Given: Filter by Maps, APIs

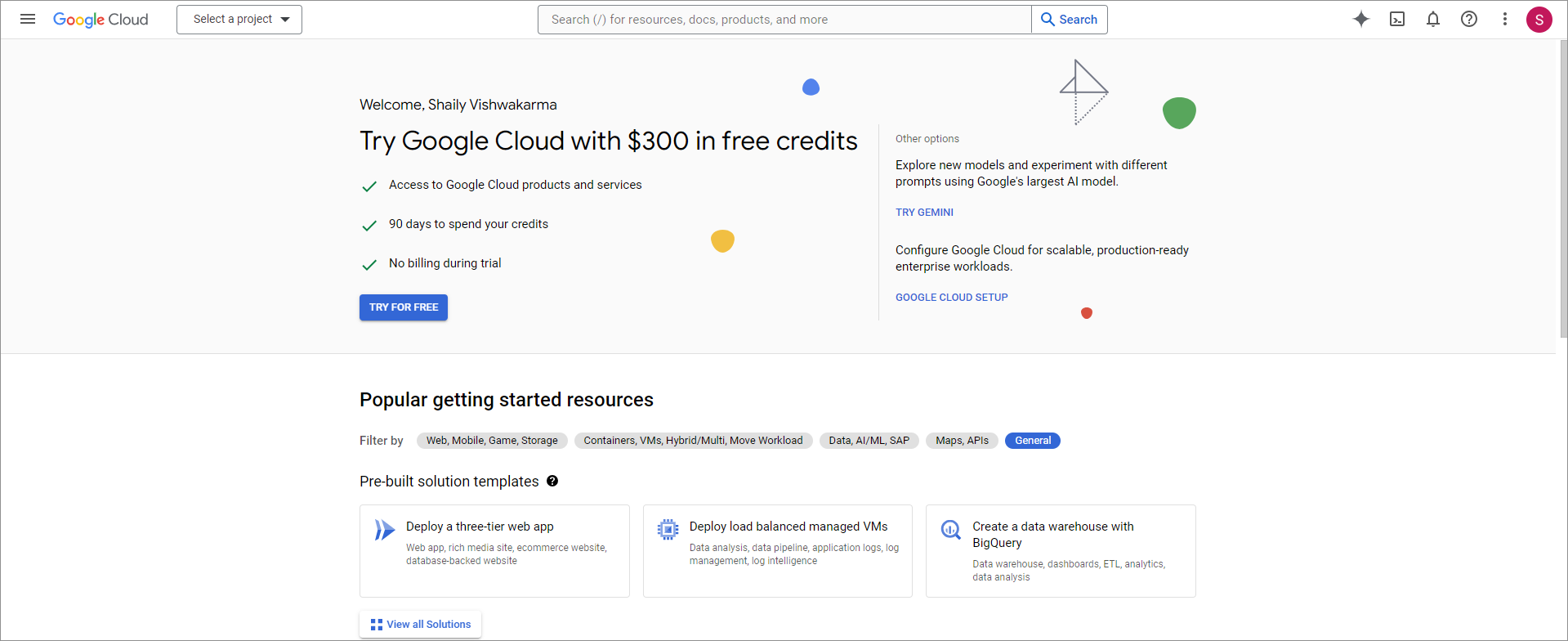Looking at the screenshot, I should pos(962,441).
